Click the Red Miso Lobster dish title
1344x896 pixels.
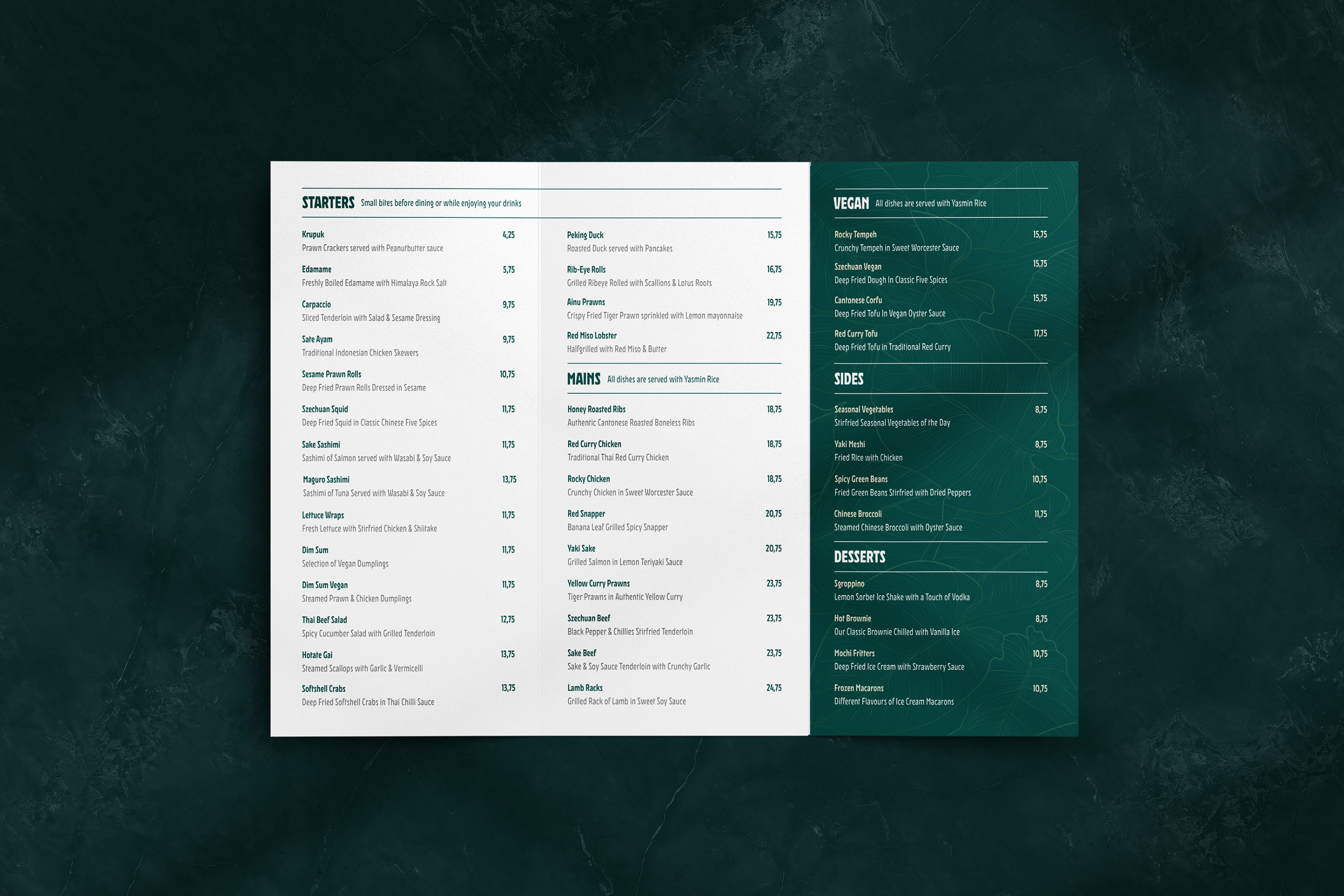point(591,335)
